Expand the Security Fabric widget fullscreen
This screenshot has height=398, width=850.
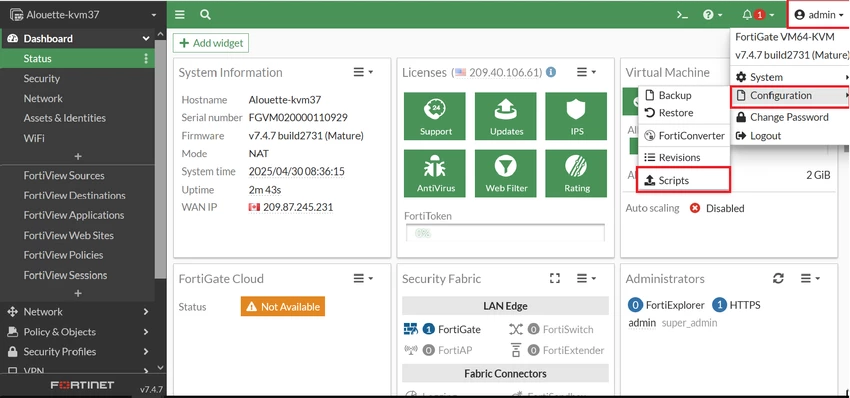tap(555, 278)
